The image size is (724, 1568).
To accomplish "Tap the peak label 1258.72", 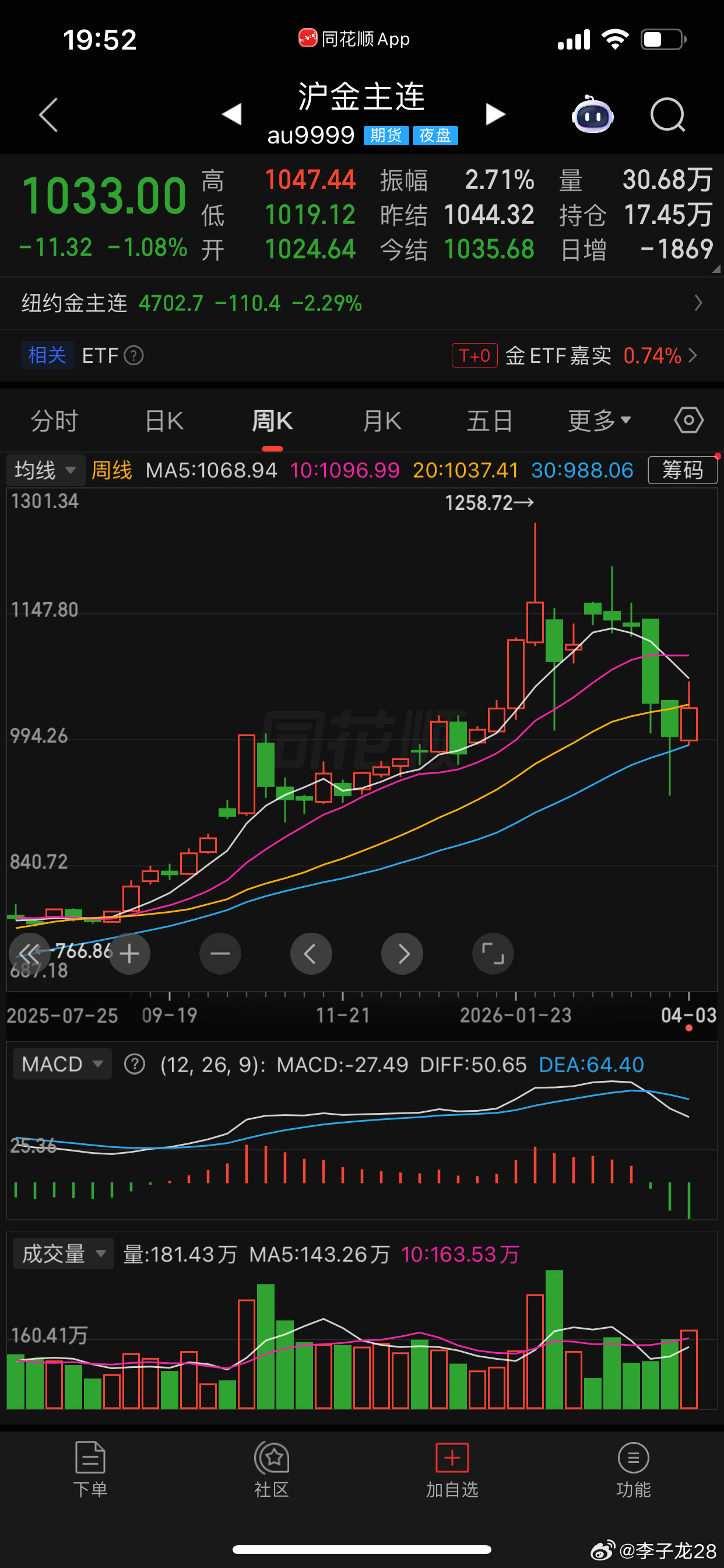I will click(x=489, y=503).
